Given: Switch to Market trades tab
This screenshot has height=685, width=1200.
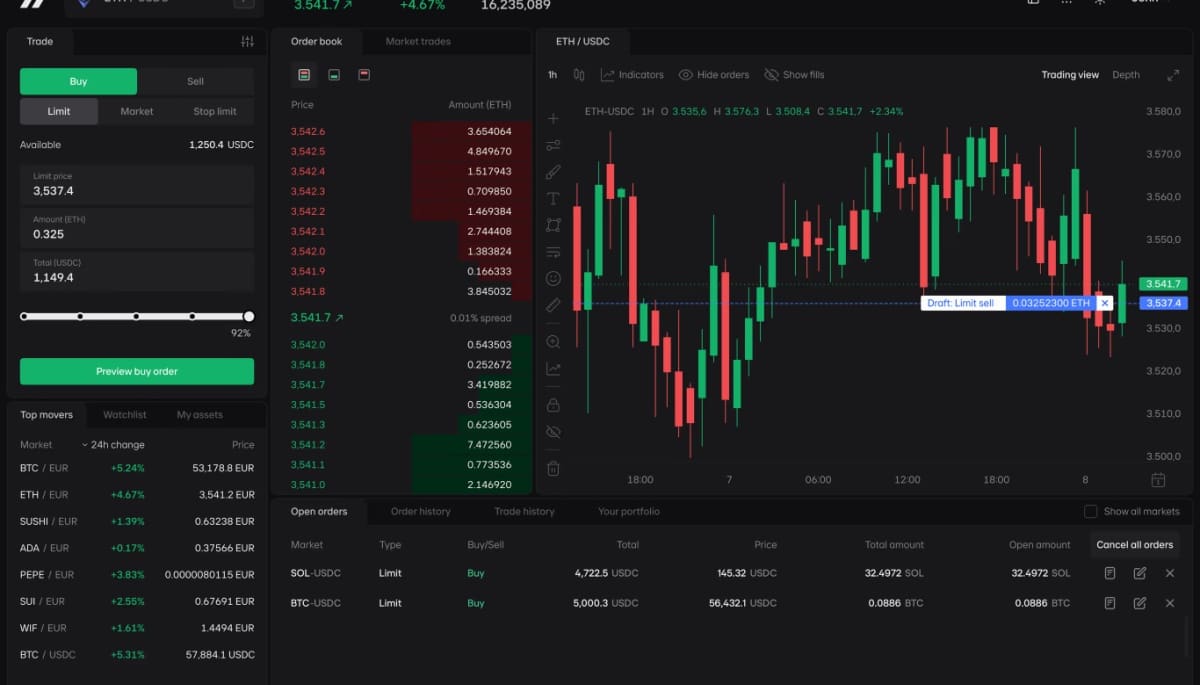Looking at the screenshot, I should coord(418,42).
